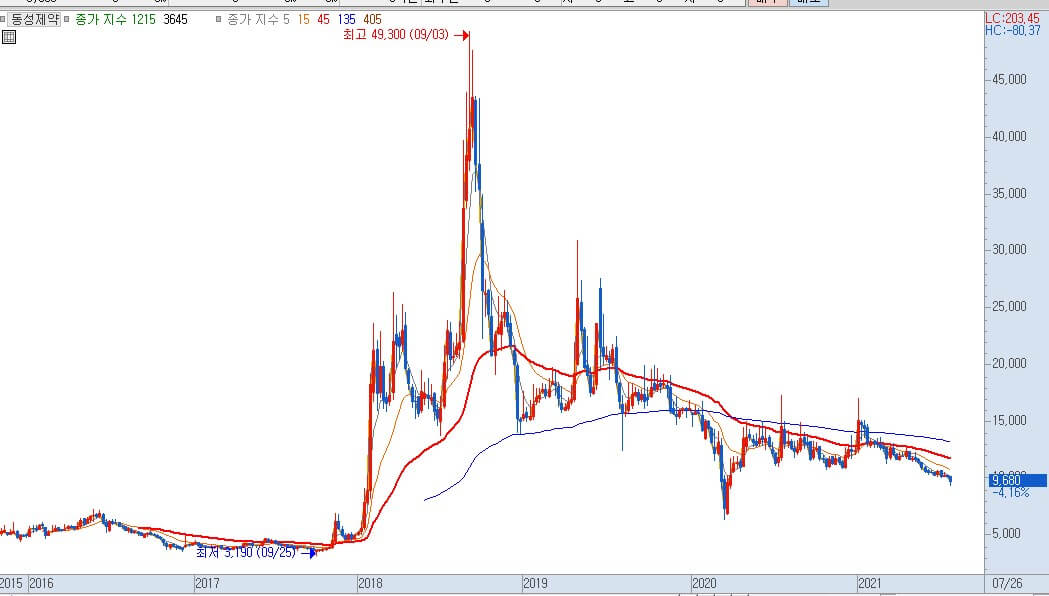This screenshot has height=596, width=1049.
Task: Click the 최고 49,300 (09/03) high label
Action: pos(395,35)
